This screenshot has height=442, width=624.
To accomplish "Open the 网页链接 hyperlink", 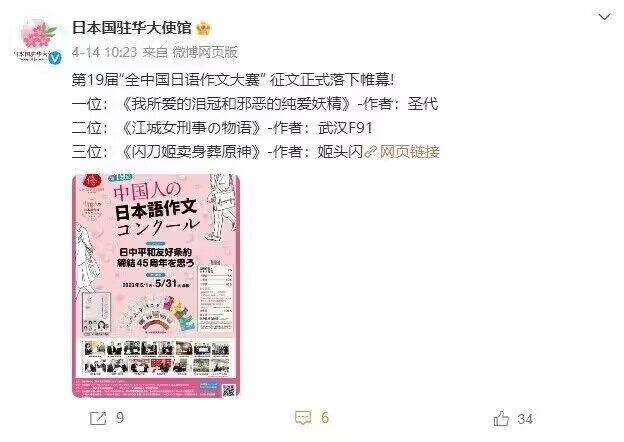I will tap(410, 152).
